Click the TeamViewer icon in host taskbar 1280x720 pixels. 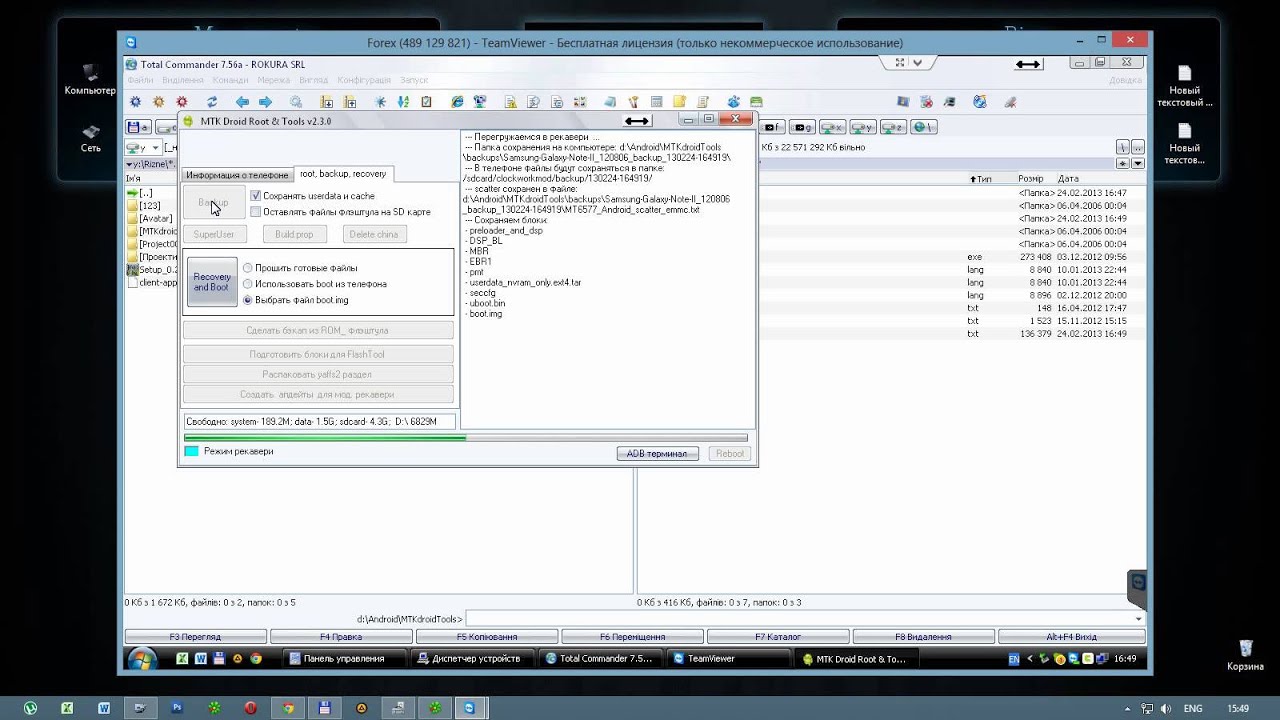click(469, 708)
